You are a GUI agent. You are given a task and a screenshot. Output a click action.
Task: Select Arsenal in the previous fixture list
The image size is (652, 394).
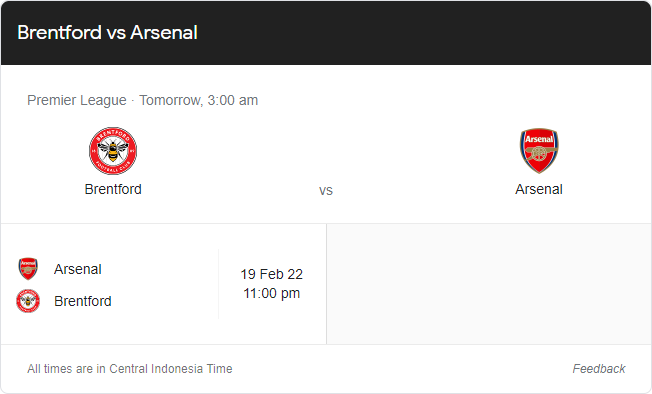(78, 269)
